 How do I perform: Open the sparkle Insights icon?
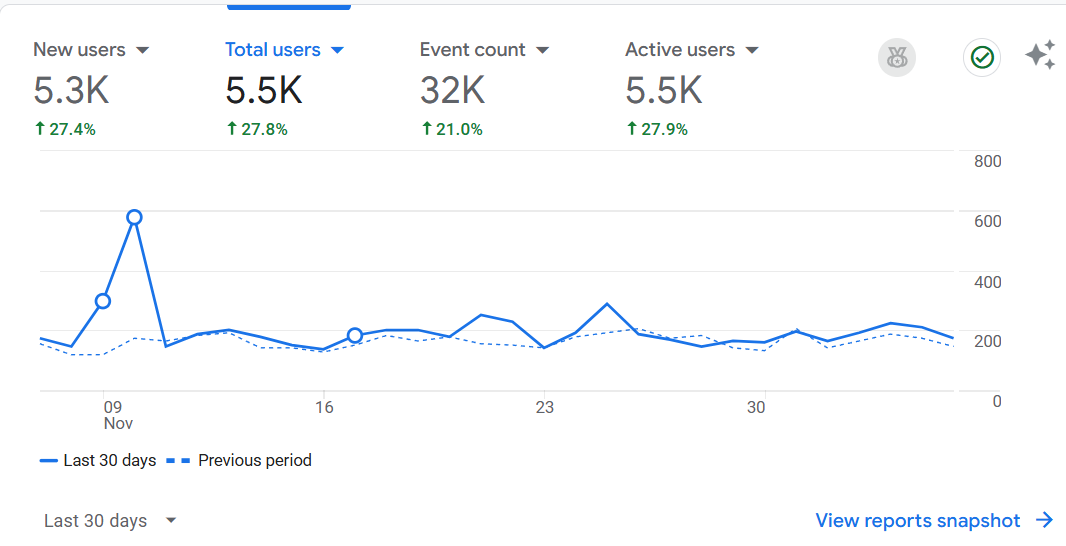(x=1042, y=55)
